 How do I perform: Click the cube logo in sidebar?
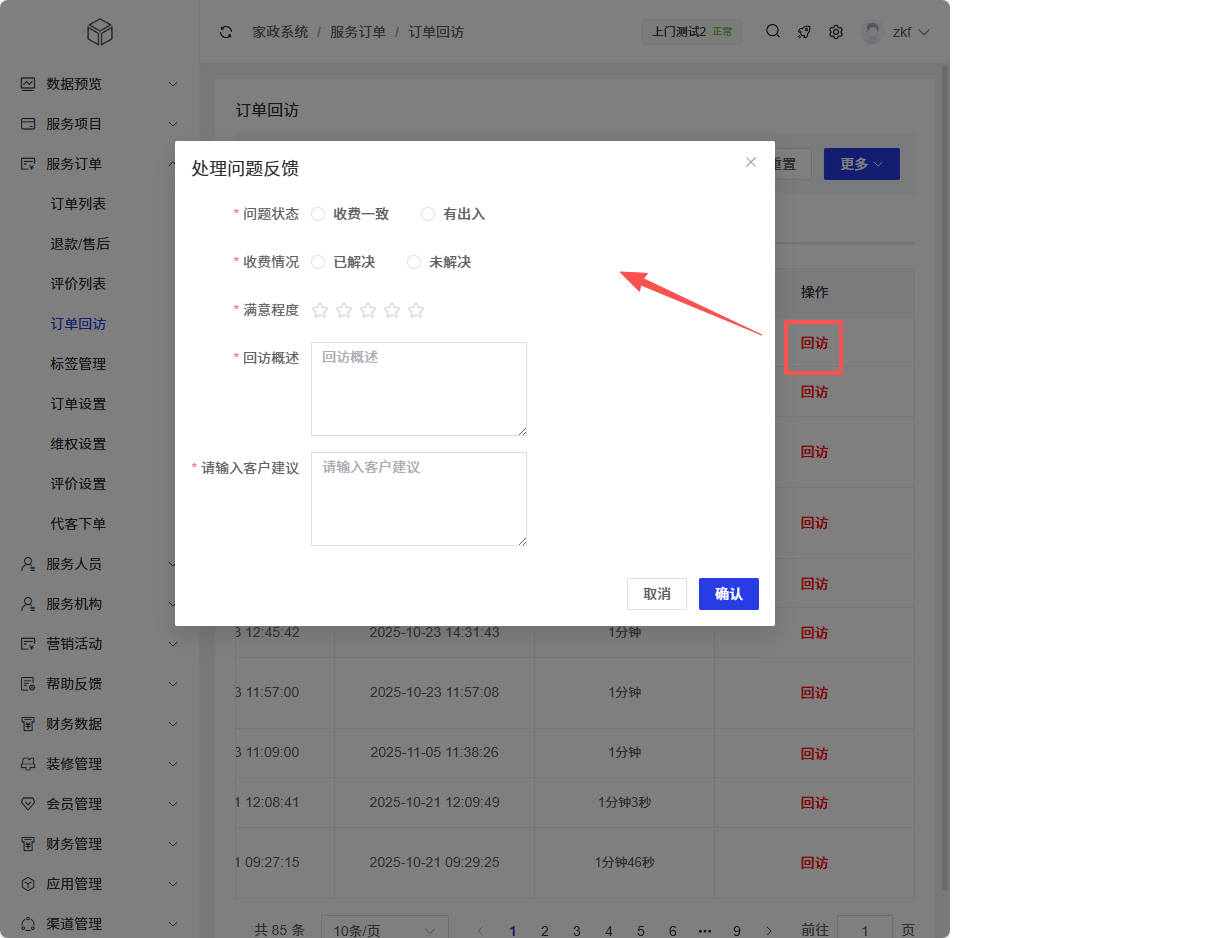coord(100,33)
